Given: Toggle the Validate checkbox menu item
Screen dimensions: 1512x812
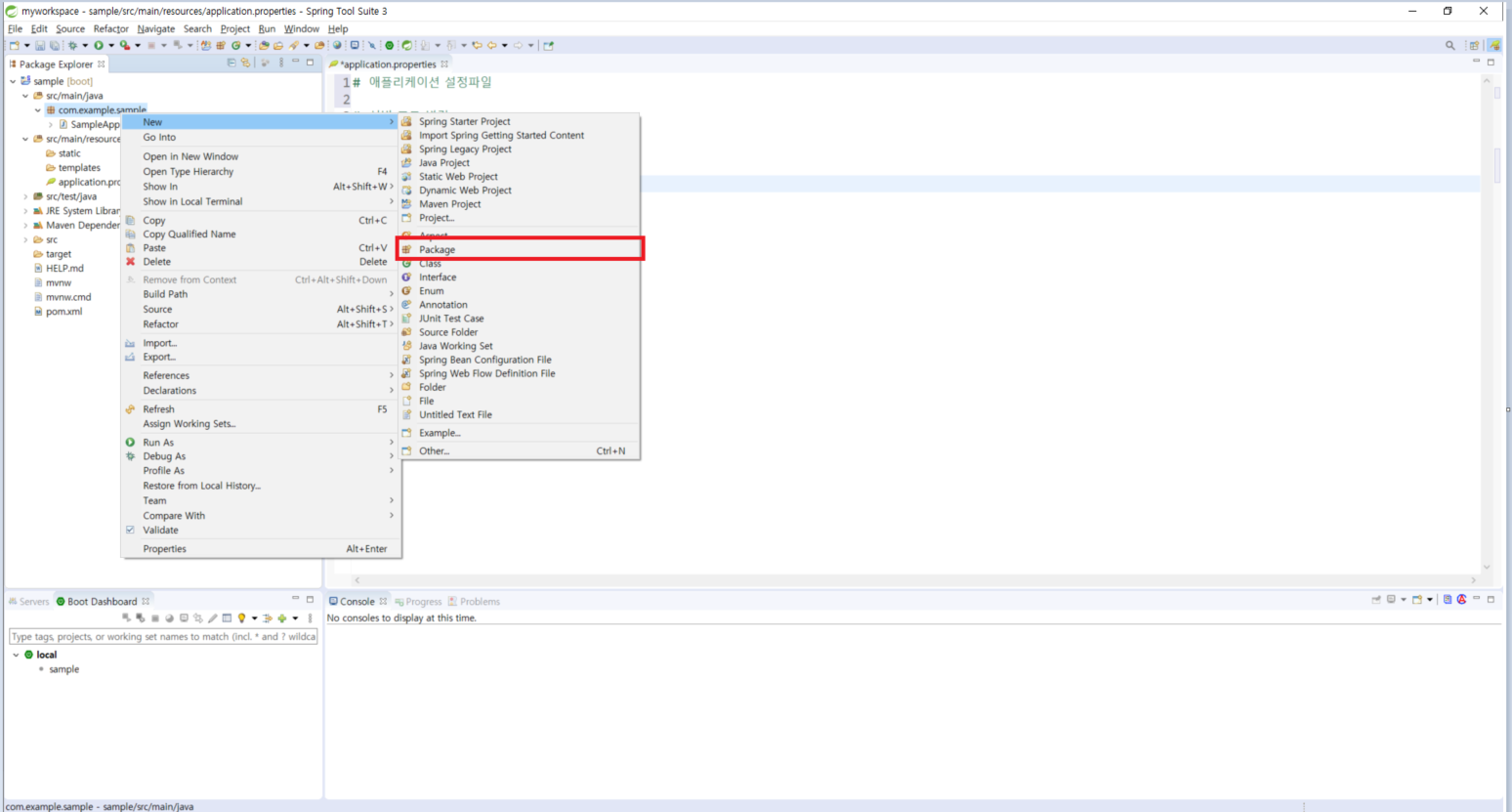Looking at the screenshot, I should click(x=130, y=530).
